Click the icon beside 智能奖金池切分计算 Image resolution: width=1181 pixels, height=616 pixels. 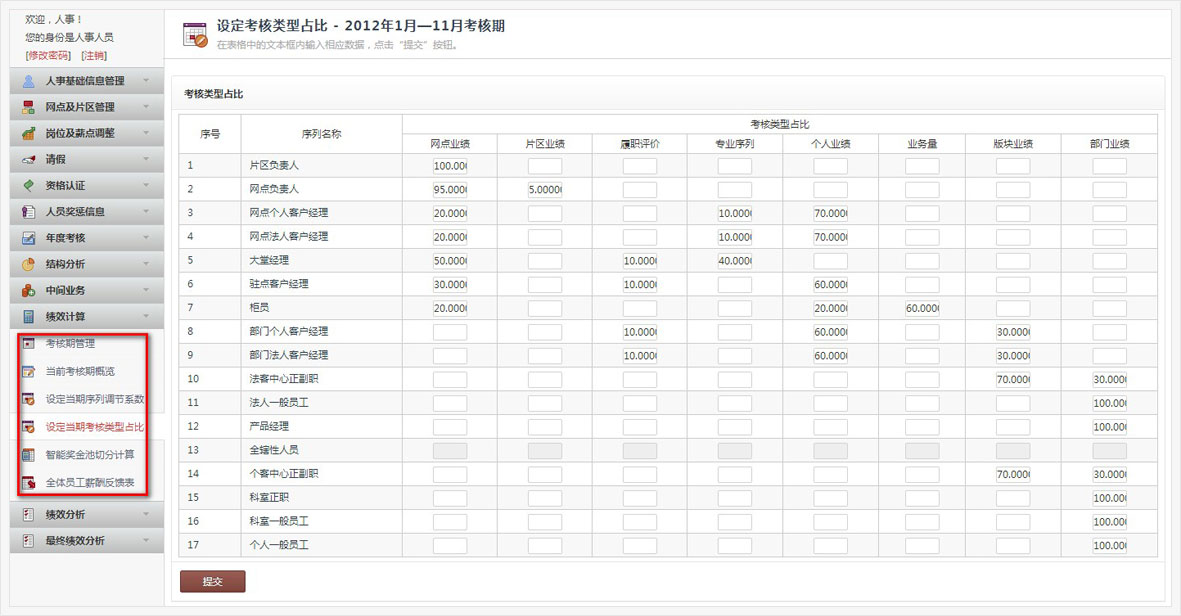pyautogui.click(x=29, y=455)
